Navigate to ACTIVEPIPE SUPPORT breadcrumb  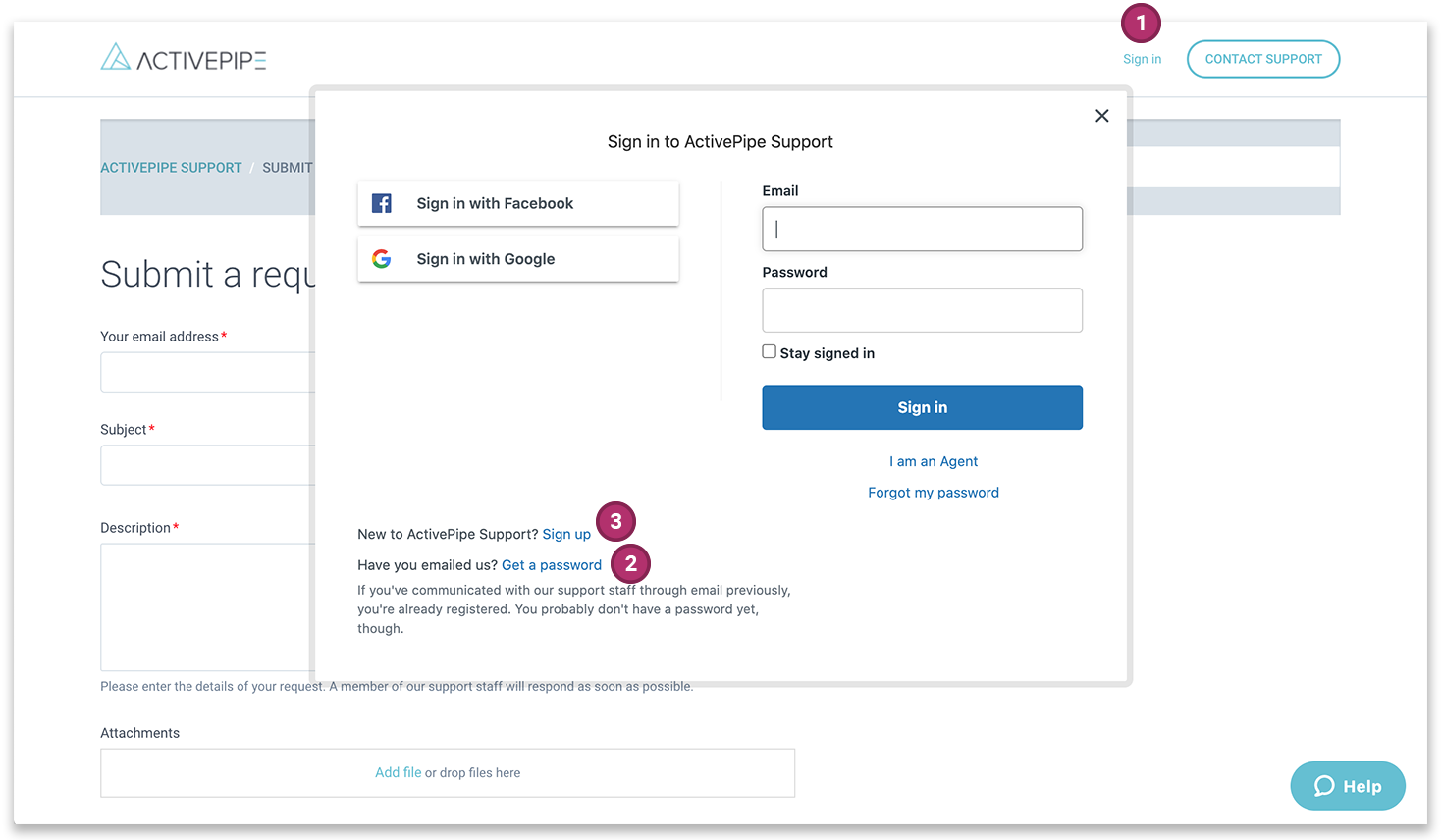point(171,167)
